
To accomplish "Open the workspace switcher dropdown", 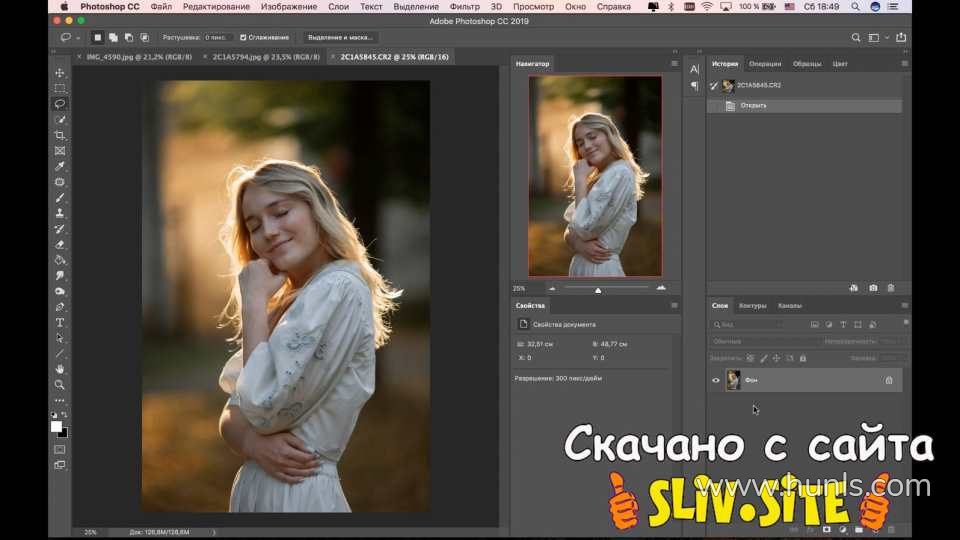I will point(877,37).
